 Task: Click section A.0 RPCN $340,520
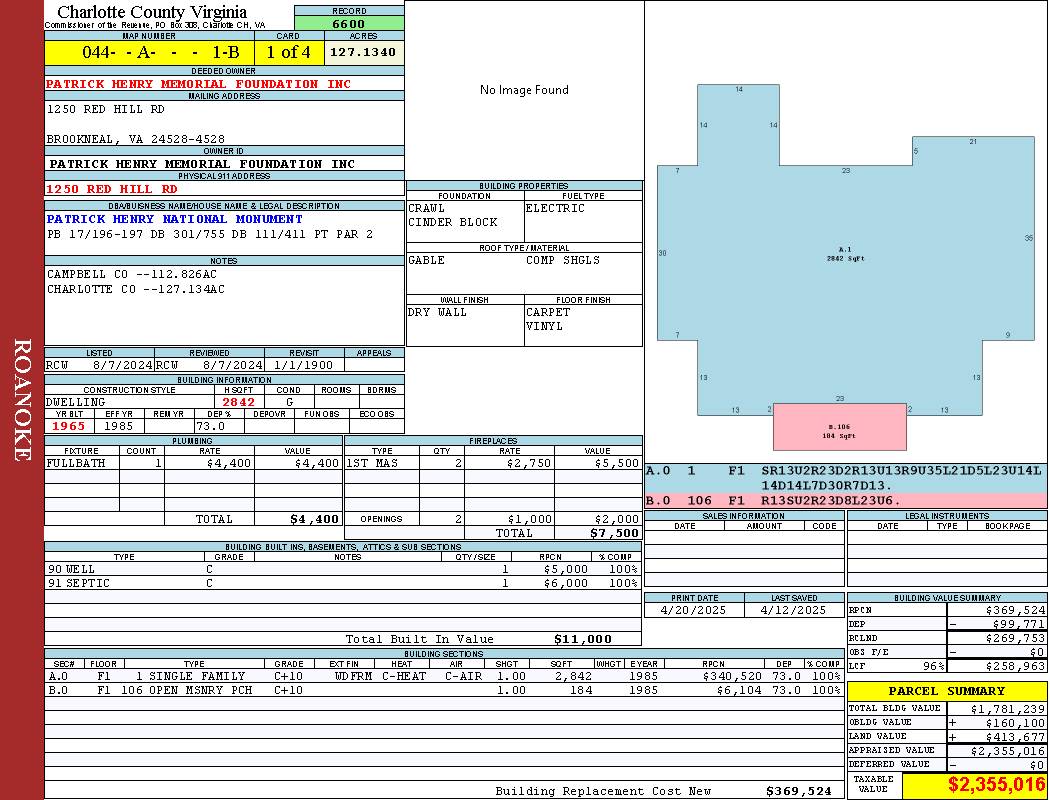click(732, 677)
